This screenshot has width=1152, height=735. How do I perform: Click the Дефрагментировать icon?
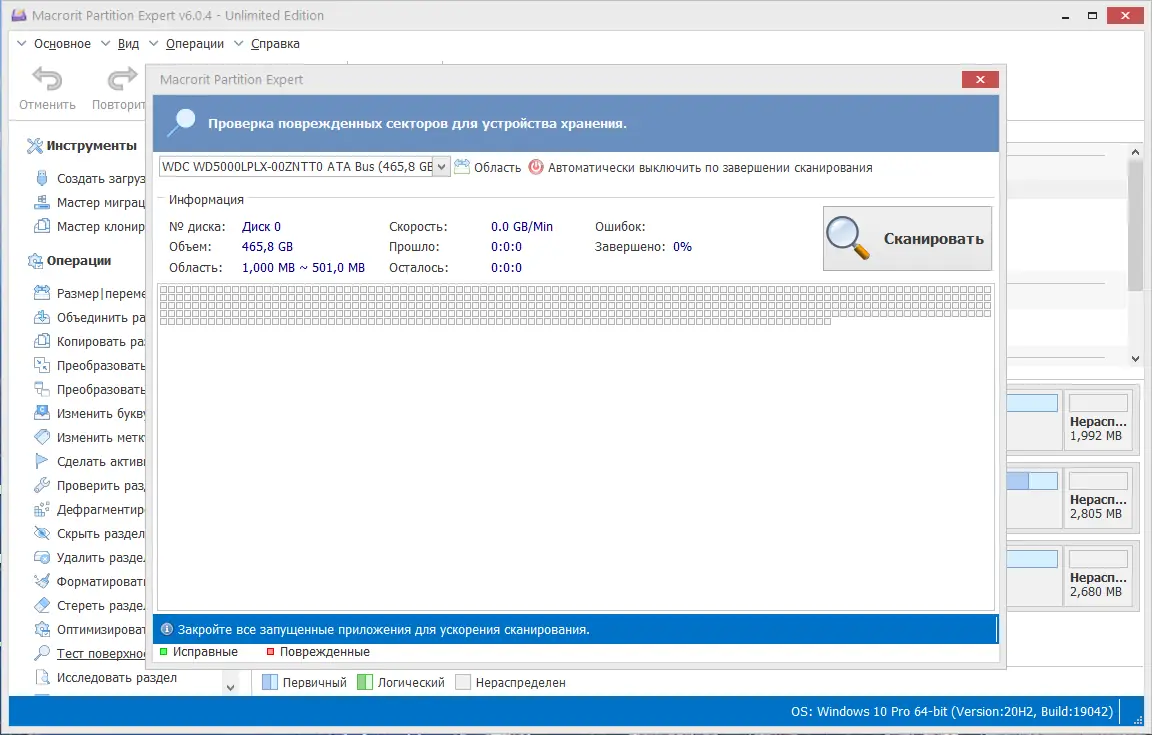tap(42, 509)
